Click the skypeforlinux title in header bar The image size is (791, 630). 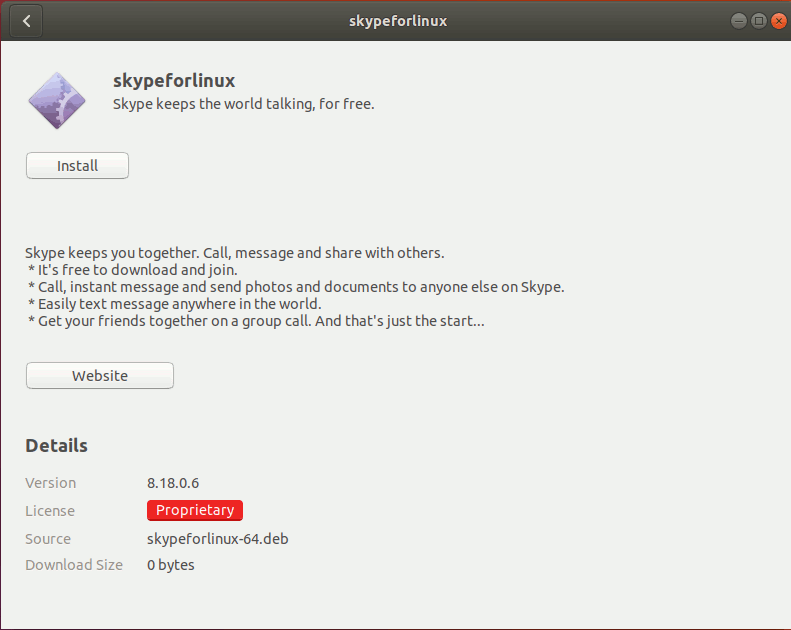398,21
